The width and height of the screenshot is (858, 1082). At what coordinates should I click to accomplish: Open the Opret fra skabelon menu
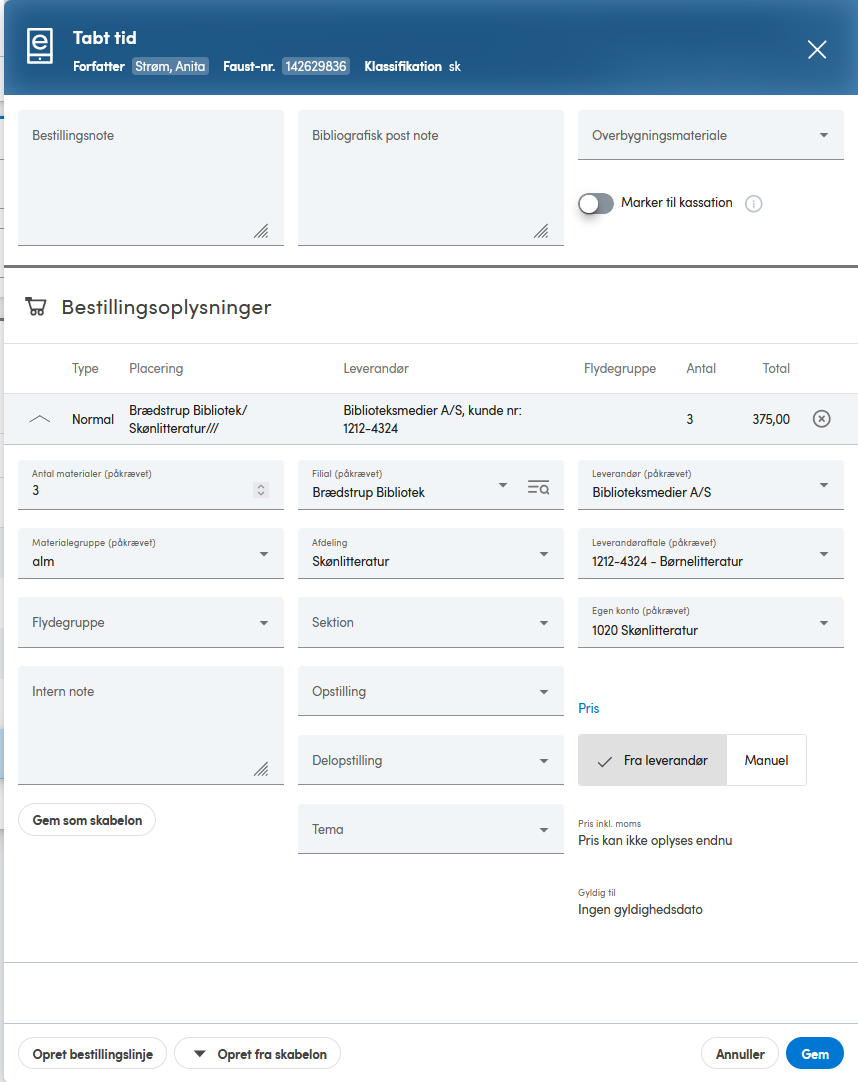point(257,1054)
